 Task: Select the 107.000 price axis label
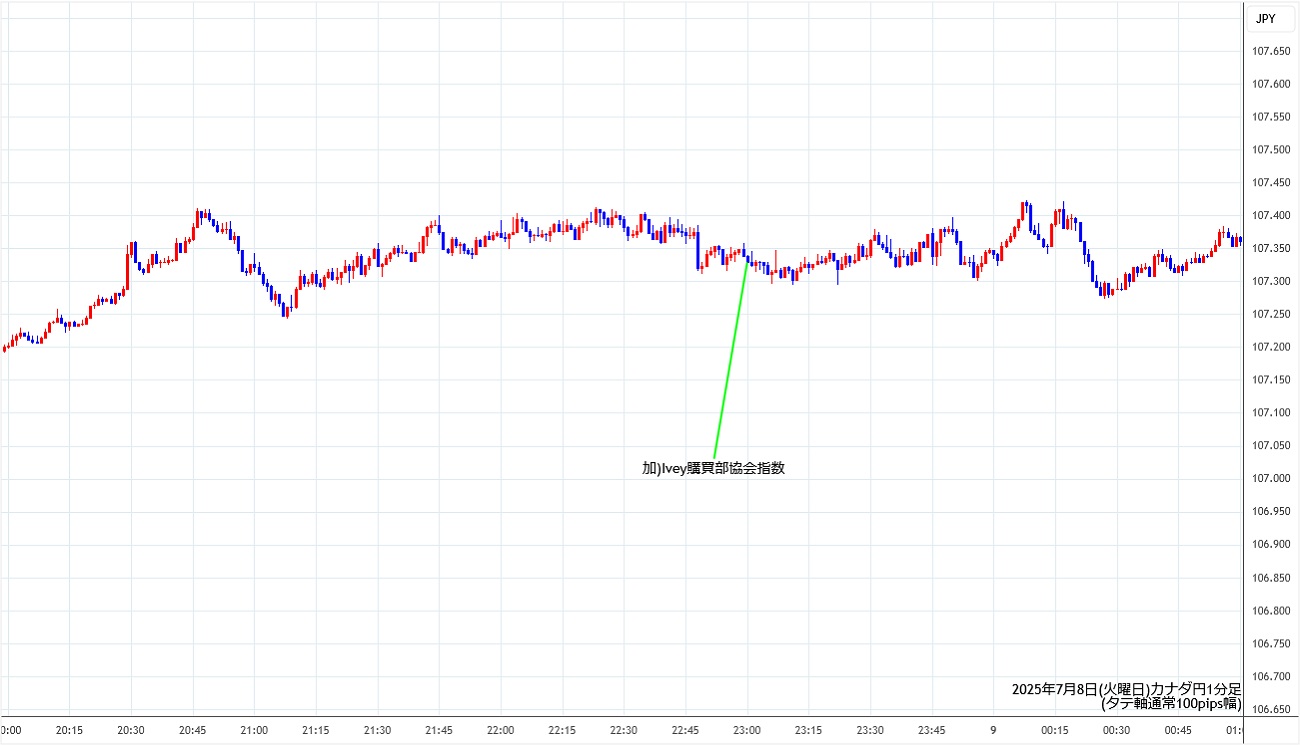pyautogui.click(x=1271, y=478)
